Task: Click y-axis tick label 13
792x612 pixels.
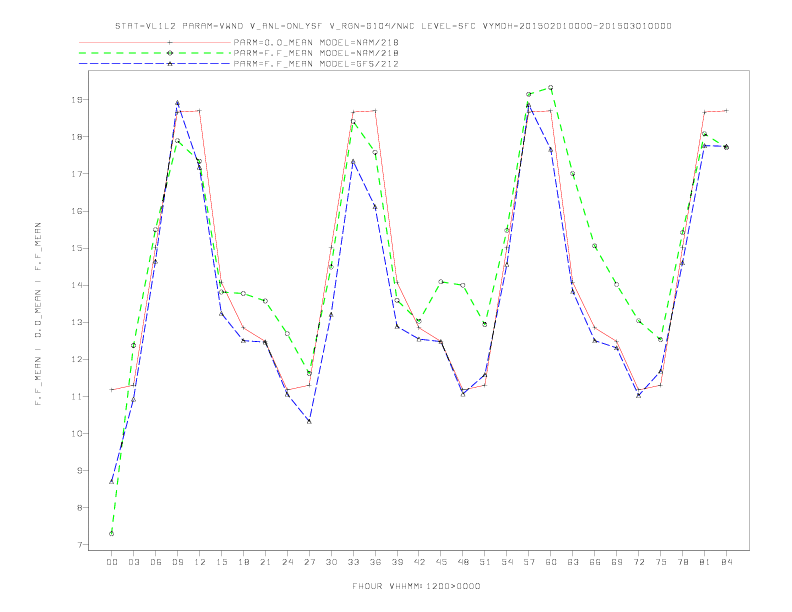Action: (77, 322)
